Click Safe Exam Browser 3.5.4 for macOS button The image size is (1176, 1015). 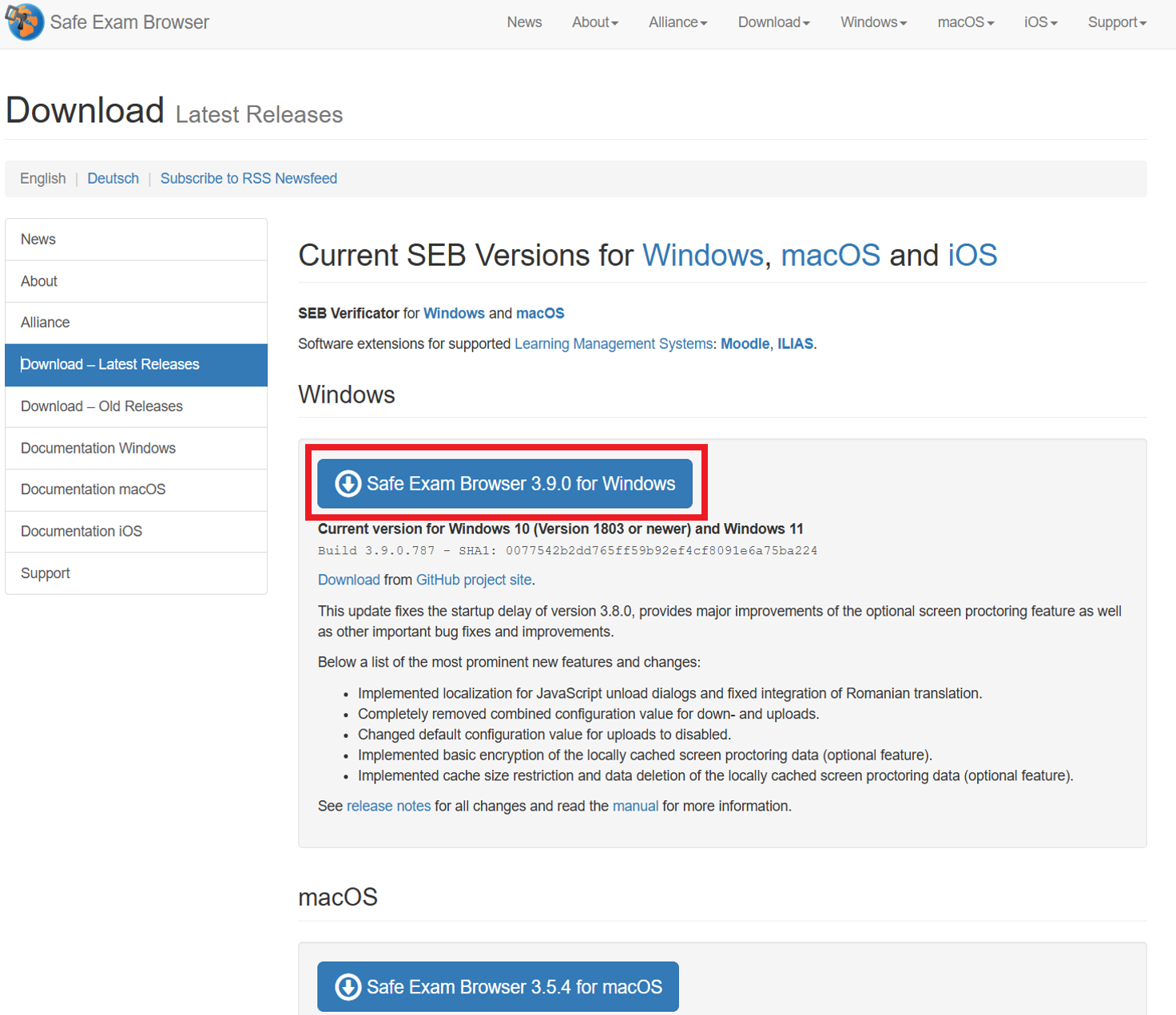[498, 987]
